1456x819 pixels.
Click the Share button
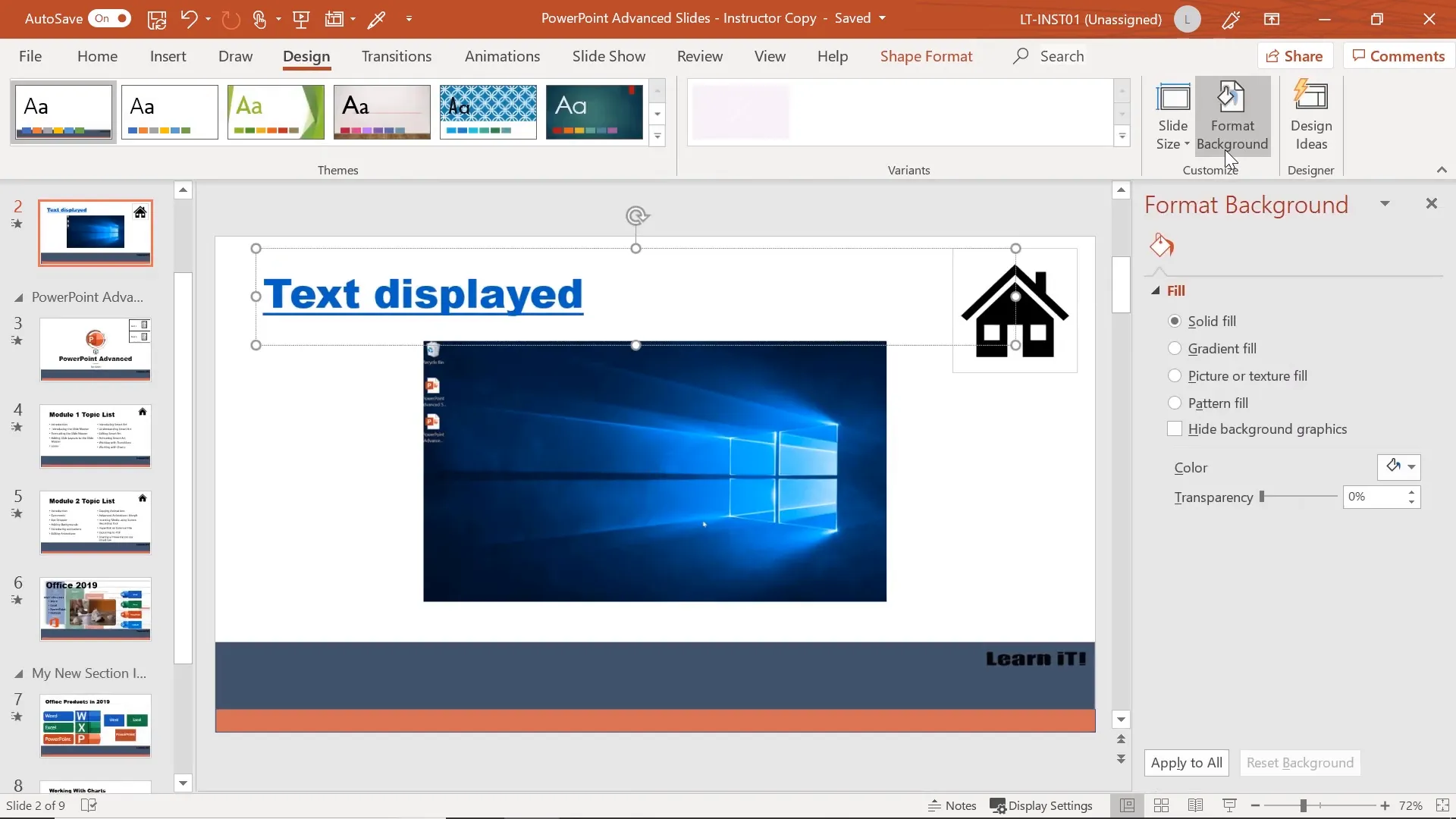click(1295, 56)
